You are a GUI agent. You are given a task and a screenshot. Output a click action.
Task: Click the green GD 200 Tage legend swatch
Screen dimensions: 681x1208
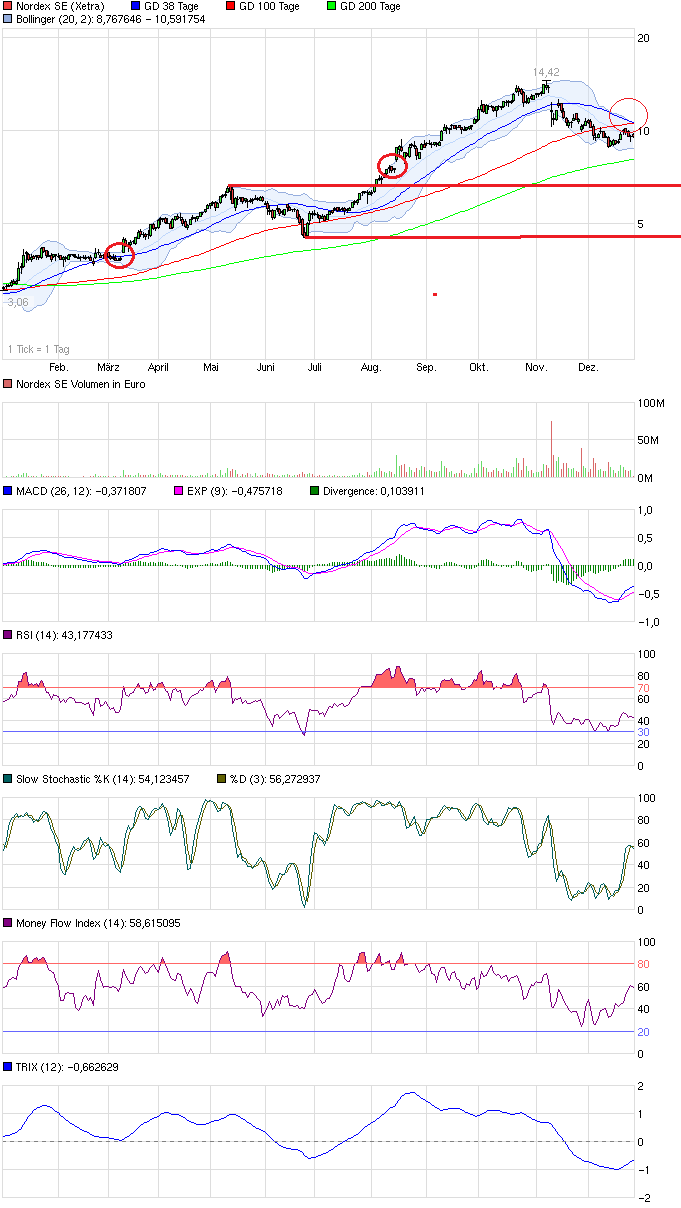click(332, 6)
